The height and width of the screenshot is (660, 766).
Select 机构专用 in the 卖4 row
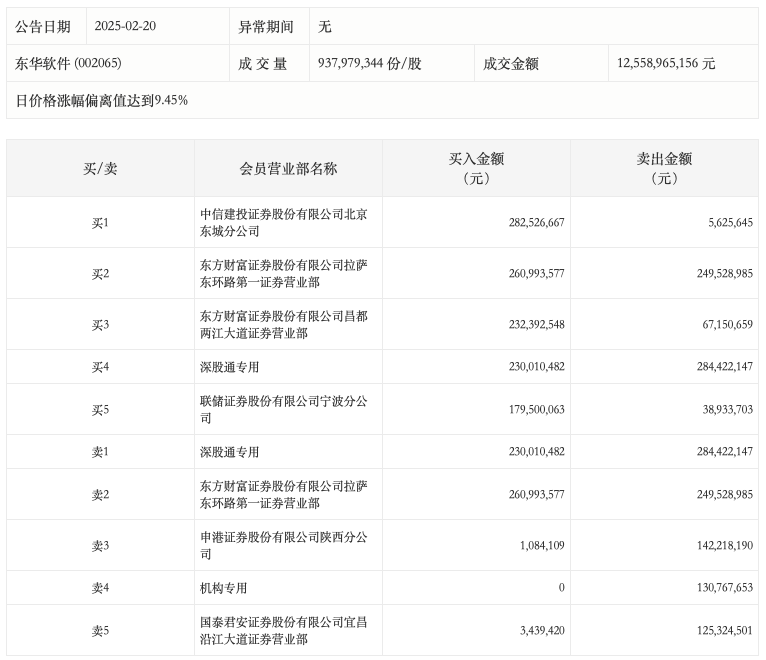pyautogui.click(x=223, y=588)
